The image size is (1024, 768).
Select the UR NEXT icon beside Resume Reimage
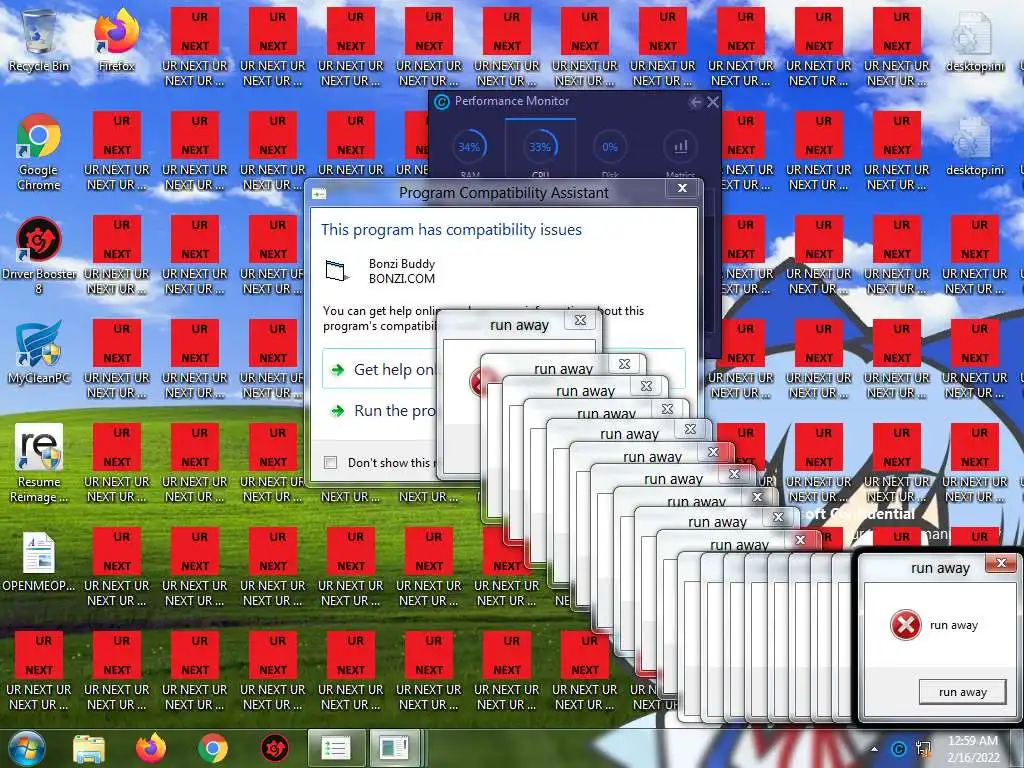[x=117, y=464]
